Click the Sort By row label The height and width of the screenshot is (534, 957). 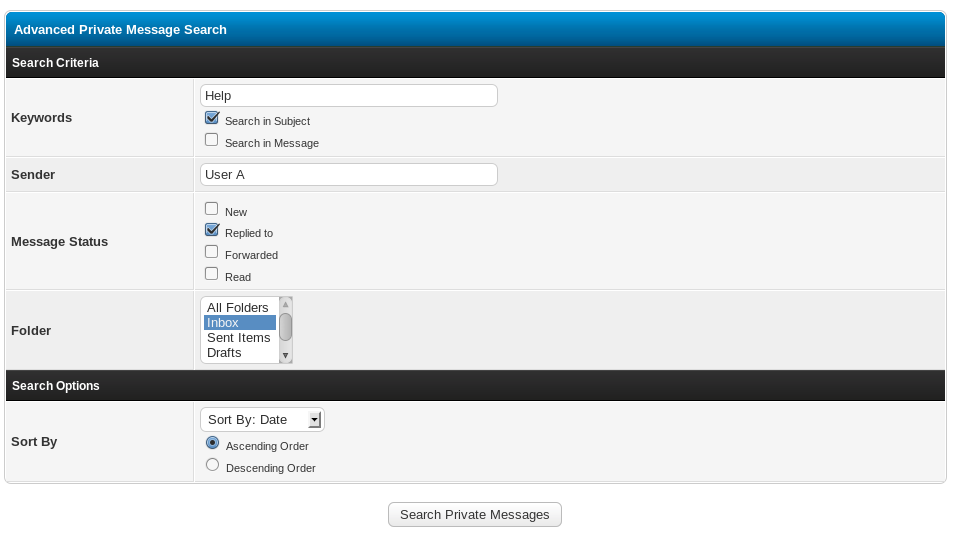(x=34, y=442)
